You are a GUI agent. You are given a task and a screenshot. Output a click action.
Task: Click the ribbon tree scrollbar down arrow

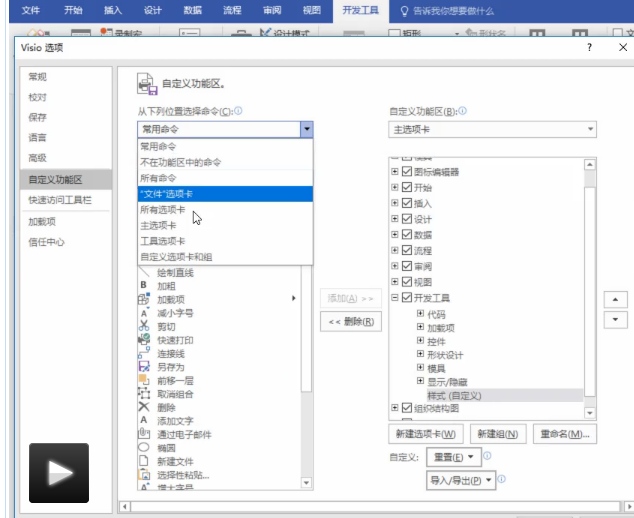[590, 413]
